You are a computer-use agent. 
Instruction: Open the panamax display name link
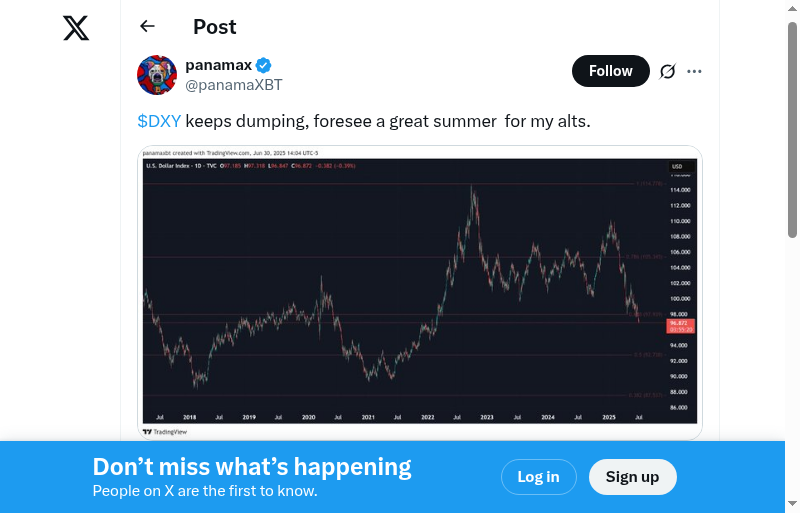point(217,65)
